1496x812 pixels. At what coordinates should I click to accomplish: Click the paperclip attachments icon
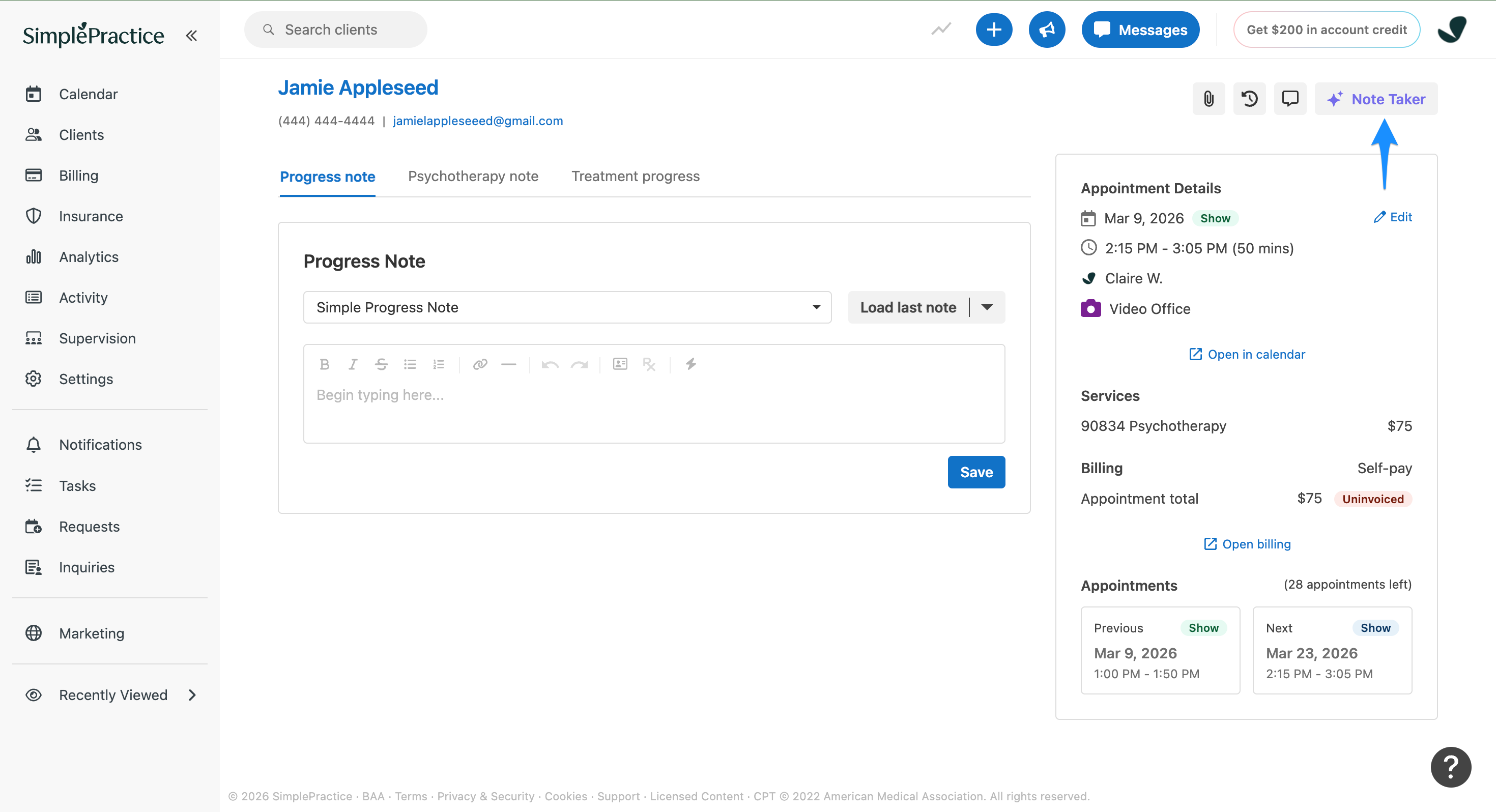coord(1209,99)
